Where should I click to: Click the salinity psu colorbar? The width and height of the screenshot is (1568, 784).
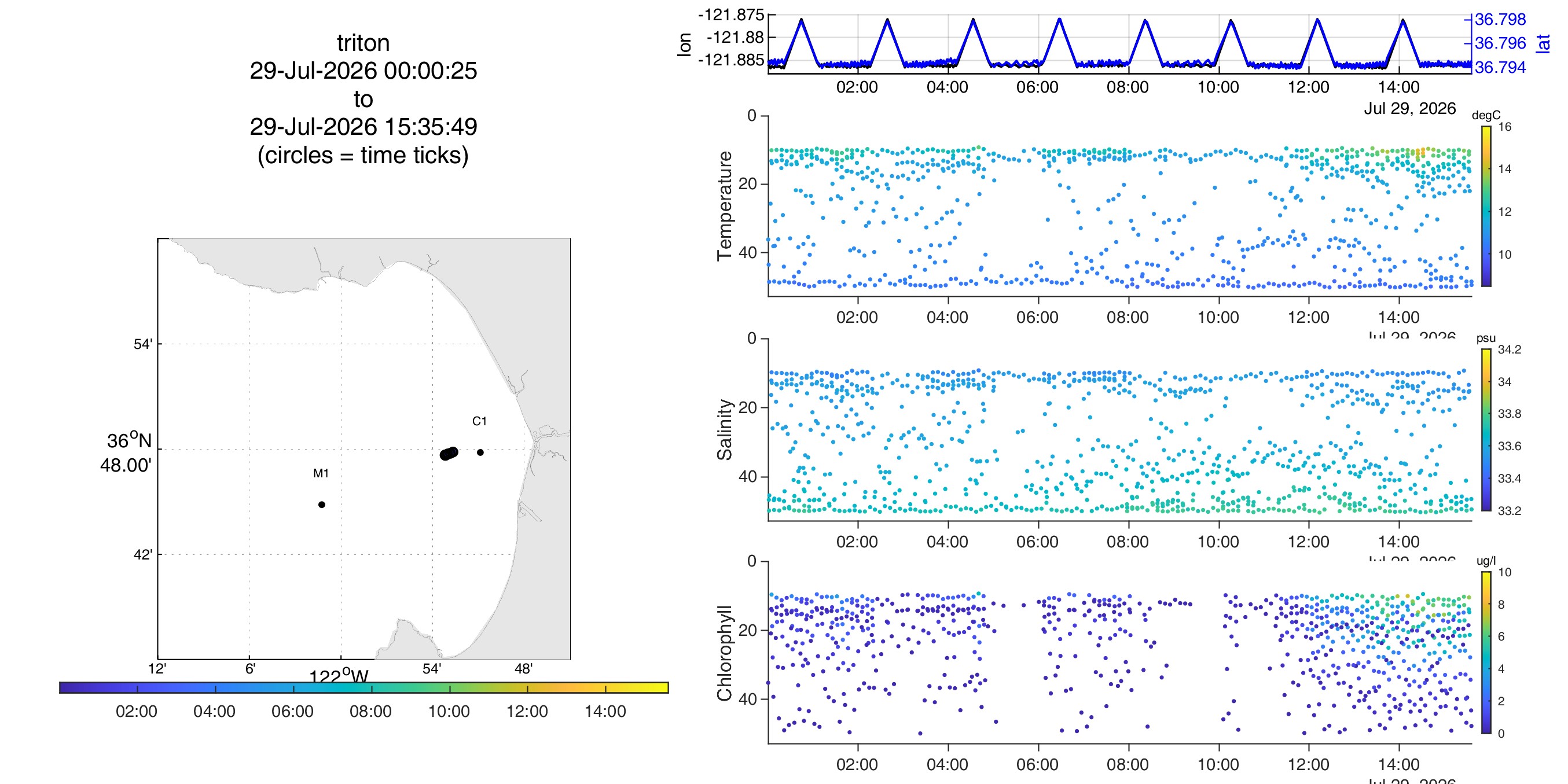pos(1486,430)
